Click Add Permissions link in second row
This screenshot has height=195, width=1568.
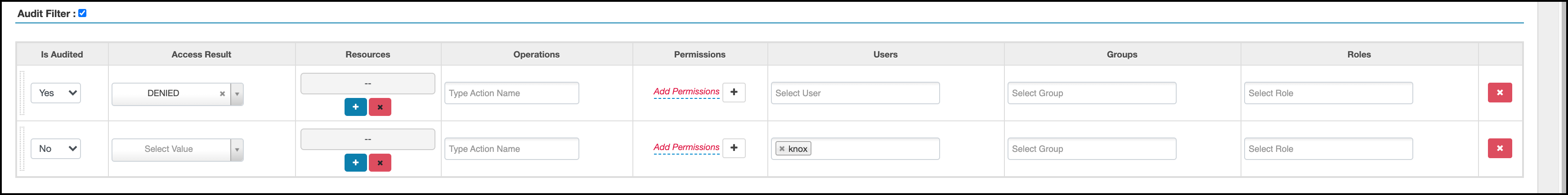tap(686, 148)
